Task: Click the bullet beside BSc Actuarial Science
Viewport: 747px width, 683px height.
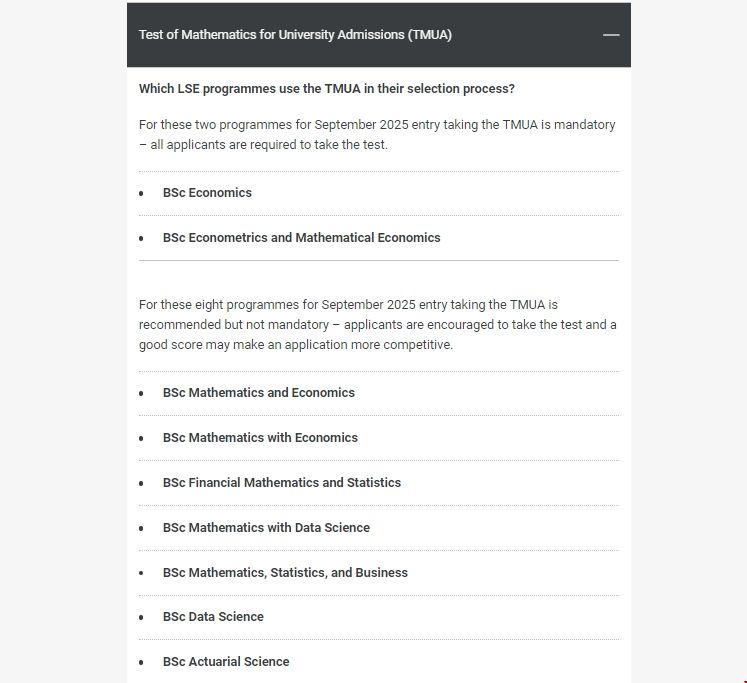Action: coord(141,662)
